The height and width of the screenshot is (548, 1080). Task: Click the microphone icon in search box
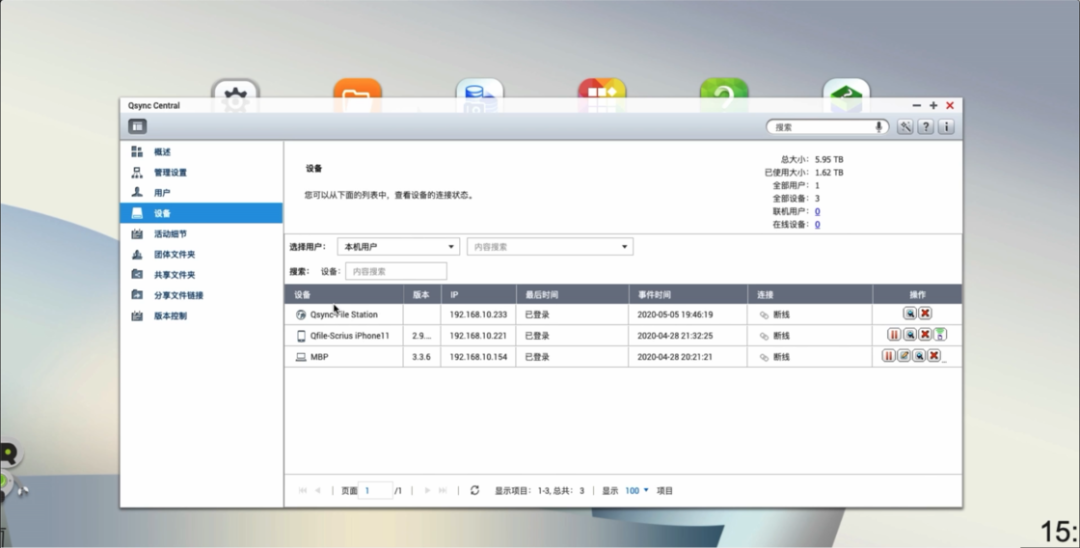879,127
